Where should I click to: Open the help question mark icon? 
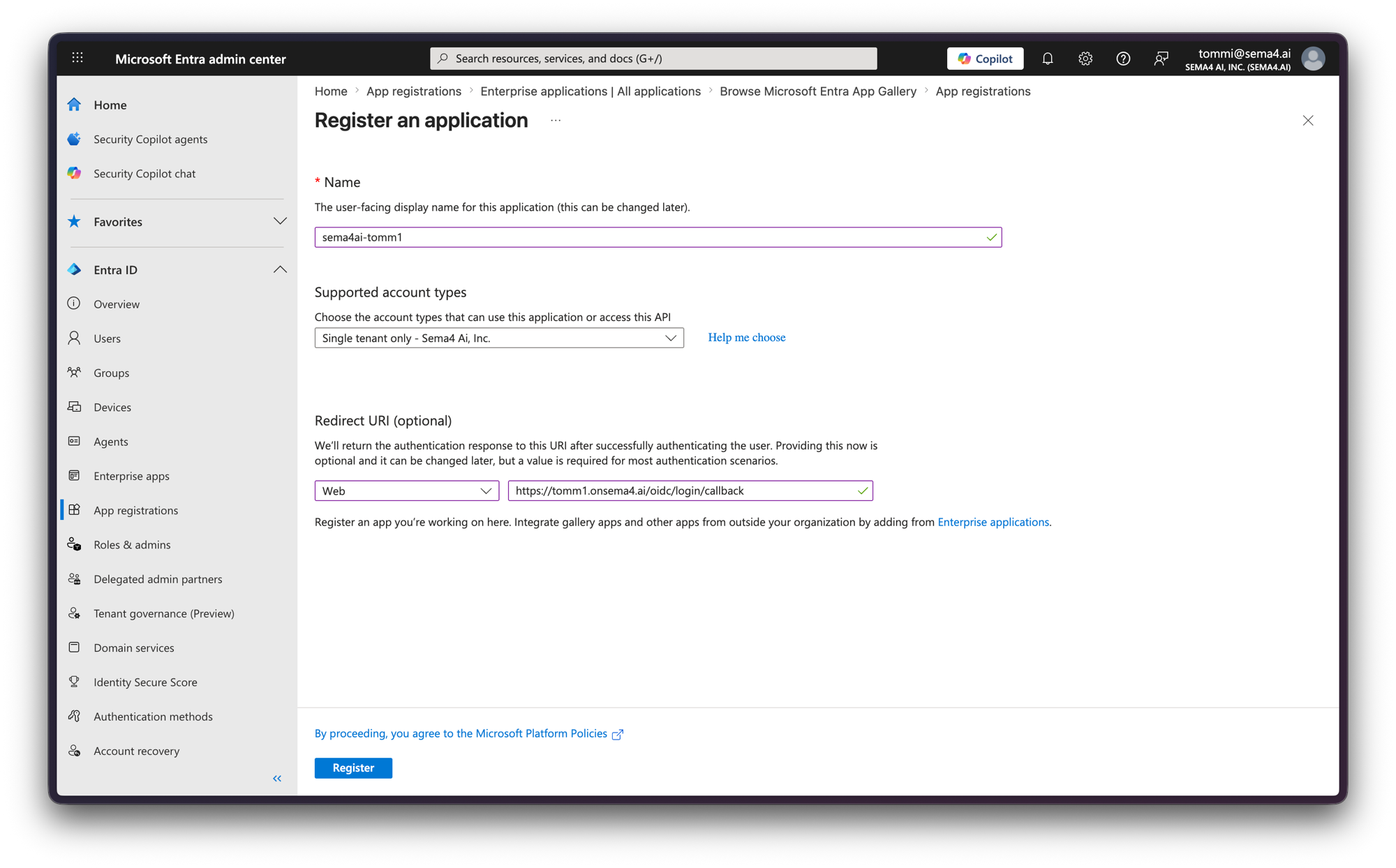pos(1123,59)
